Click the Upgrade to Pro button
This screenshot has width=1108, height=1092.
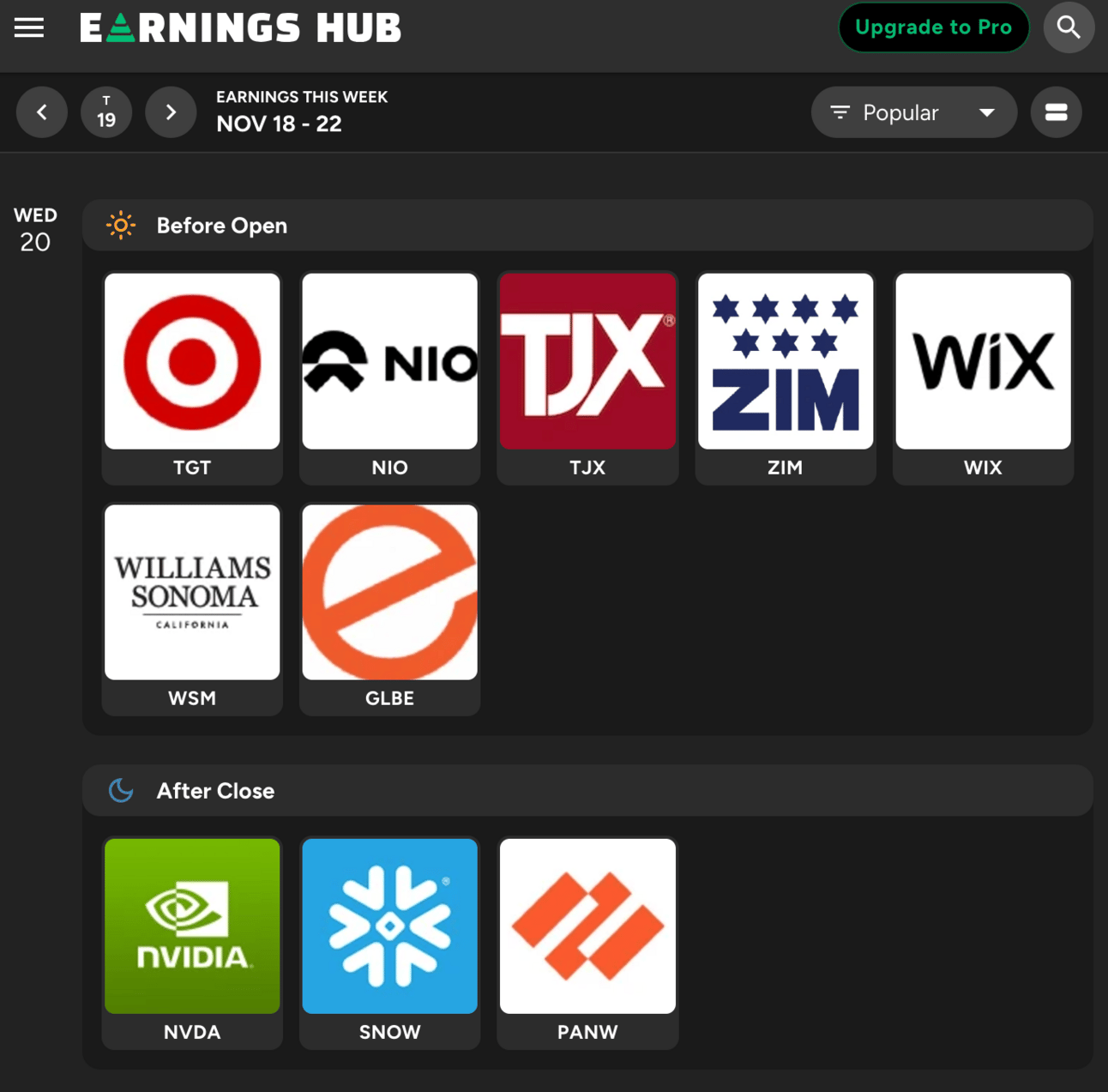pos(933,27)
